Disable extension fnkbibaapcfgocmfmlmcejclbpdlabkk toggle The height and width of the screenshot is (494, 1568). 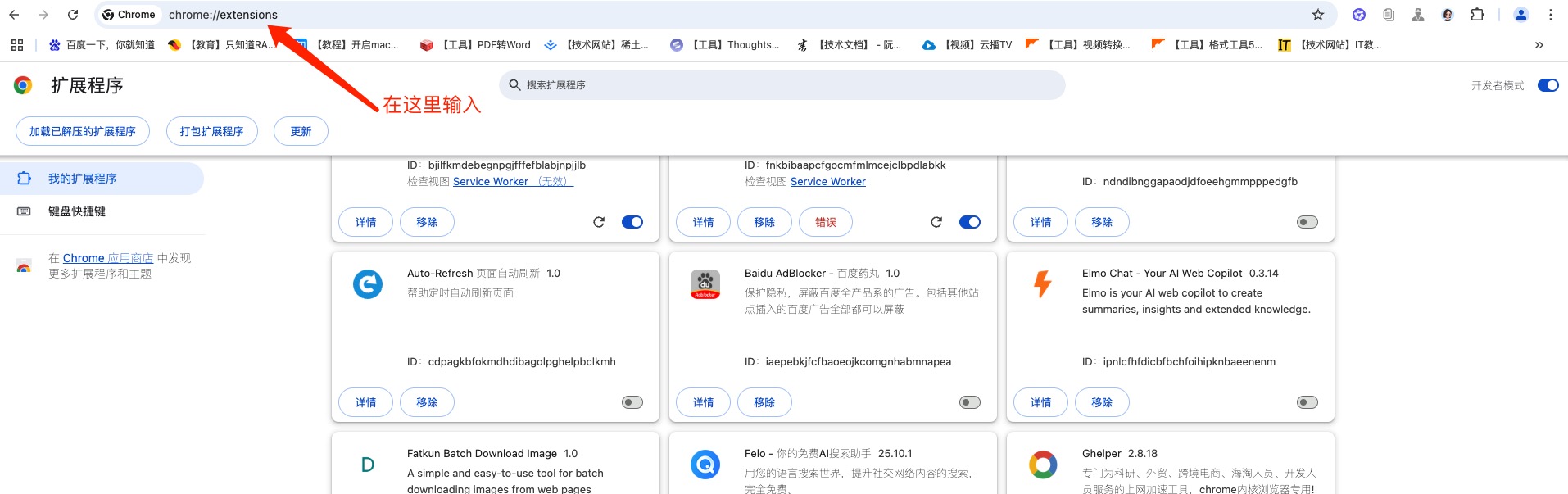pyautogui.click(x=970, y=222)
